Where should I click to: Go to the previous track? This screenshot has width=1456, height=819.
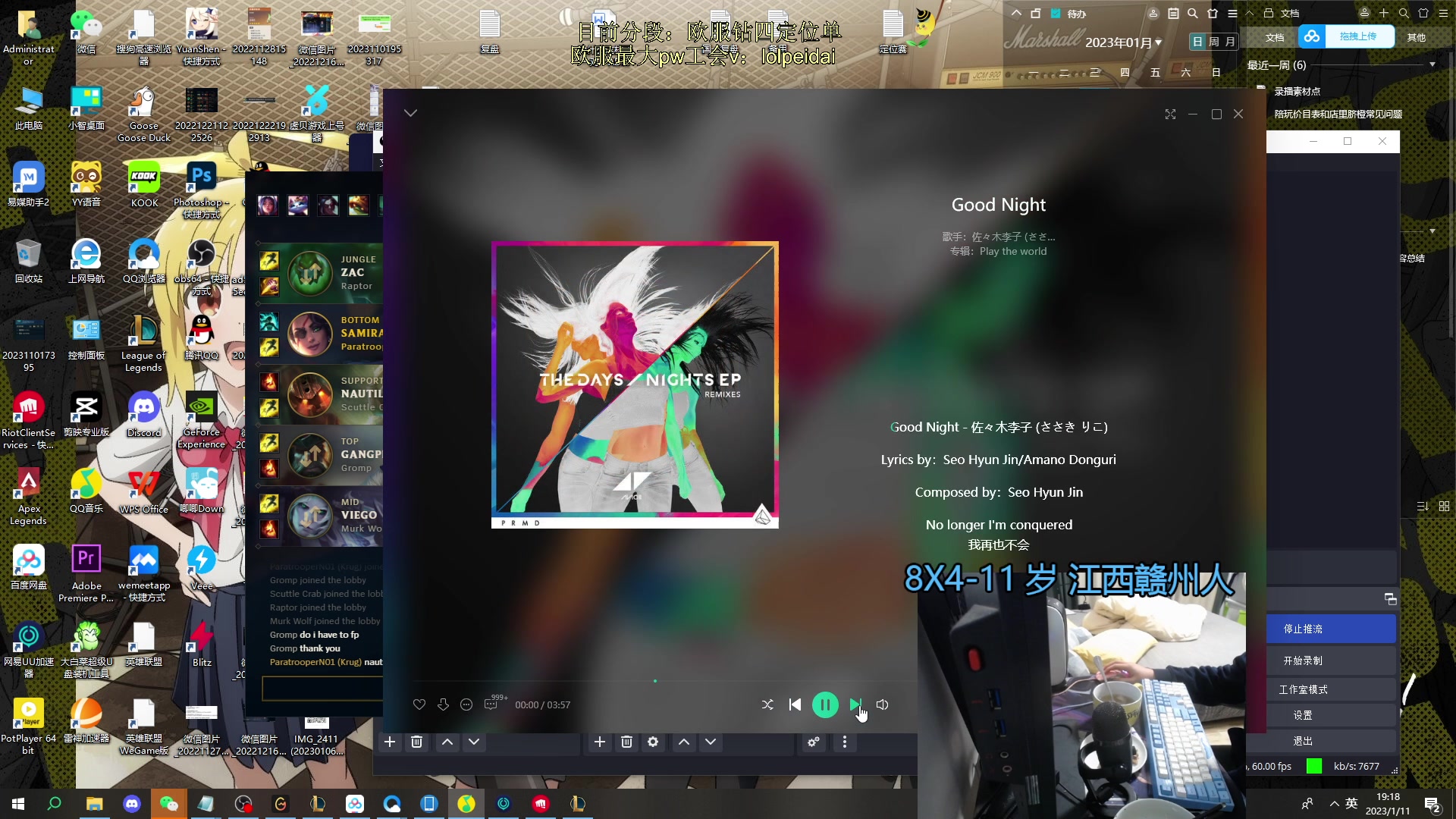[x=795, y=704]
